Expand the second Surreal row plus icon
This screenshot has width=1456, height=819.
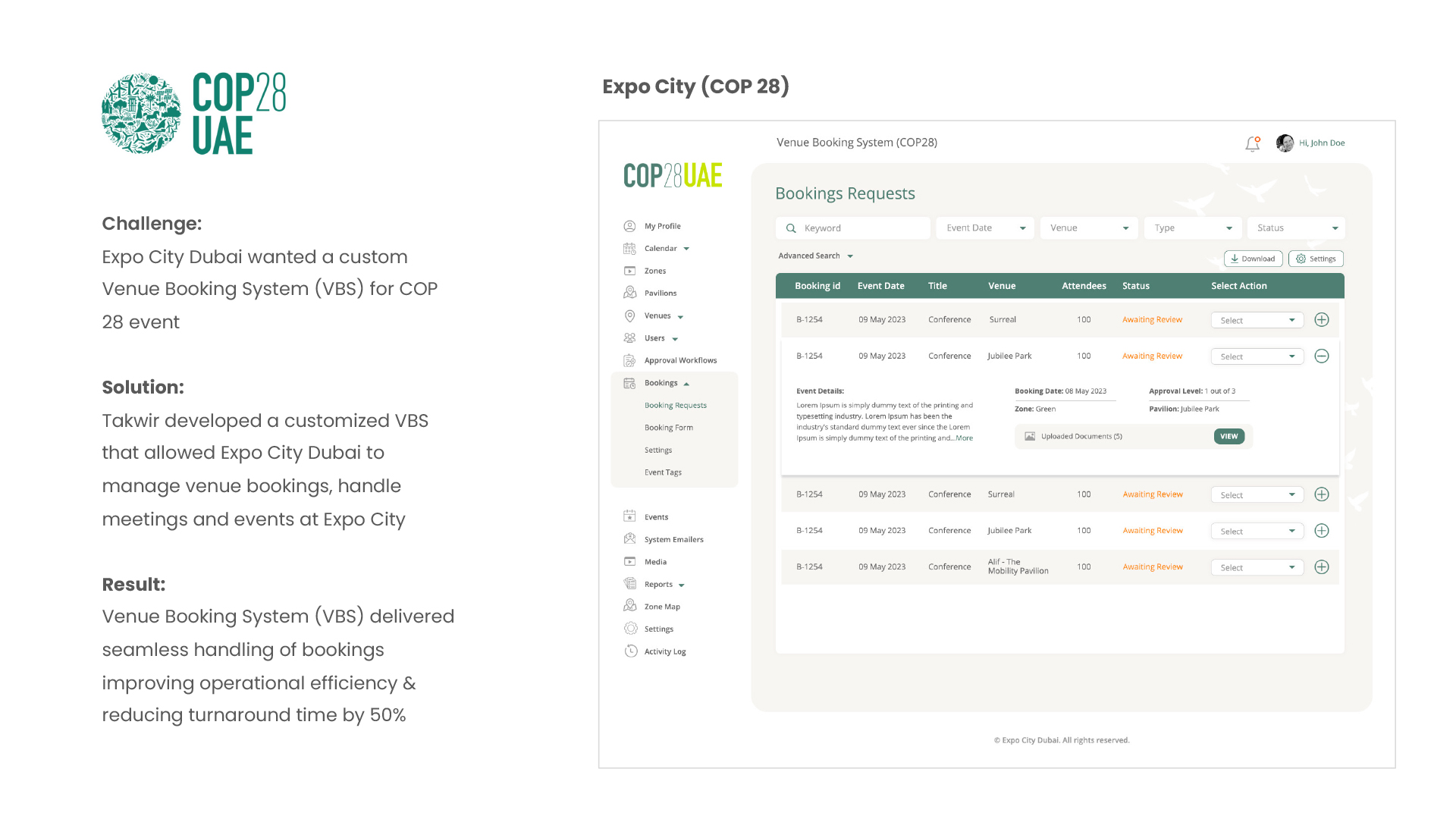click(x=1322, y=494)
